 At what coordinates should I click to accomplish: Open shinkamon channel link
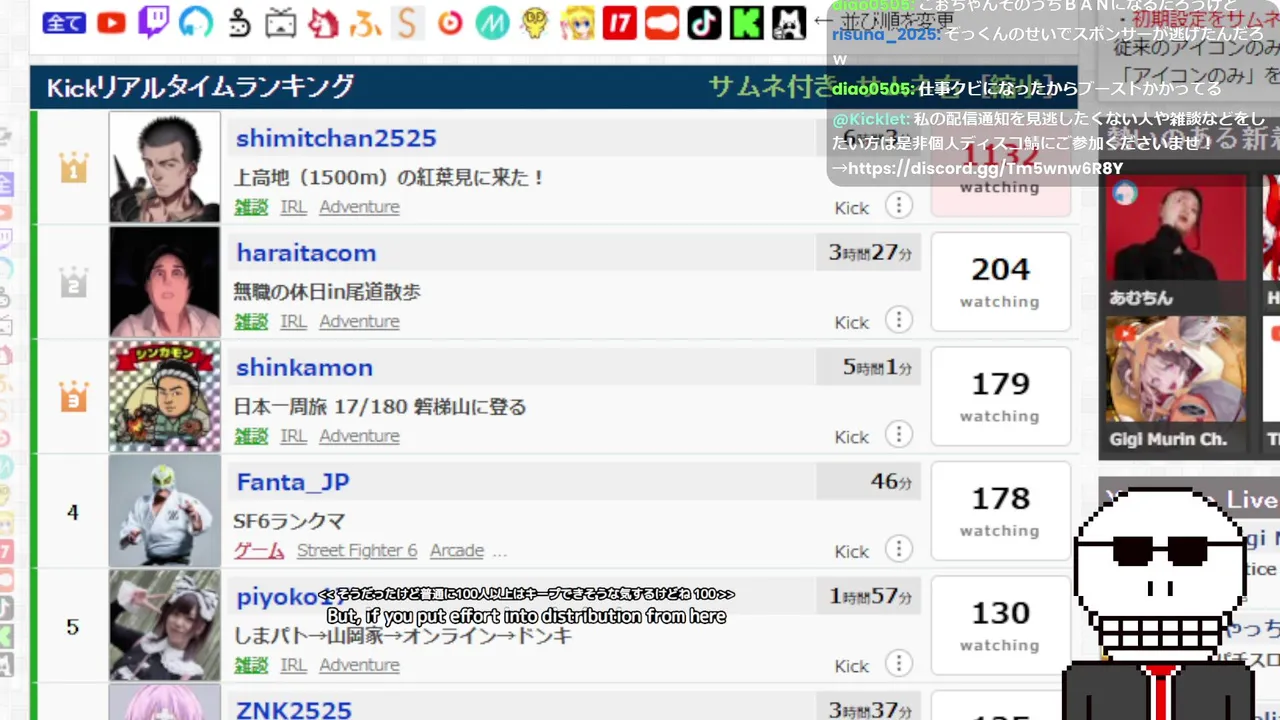[x=304, y=367]
